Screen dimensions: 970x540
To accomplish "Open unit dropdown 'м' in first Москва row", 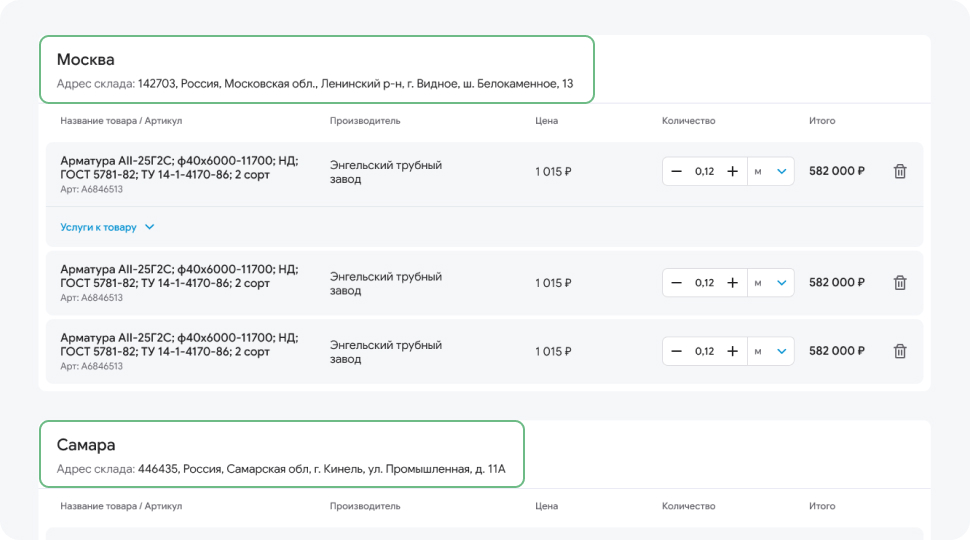I will coord(771,171).
